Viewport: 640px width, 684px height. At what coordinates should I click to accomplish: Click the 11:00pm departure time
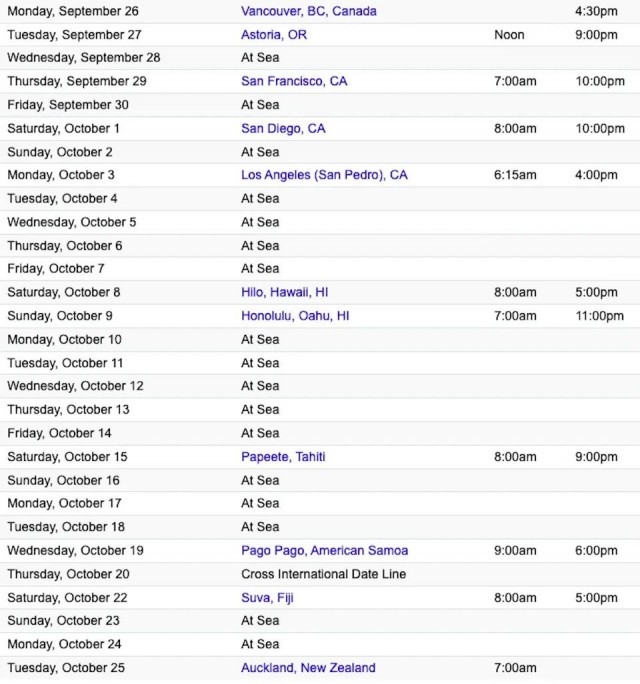(x=599, y=316)
